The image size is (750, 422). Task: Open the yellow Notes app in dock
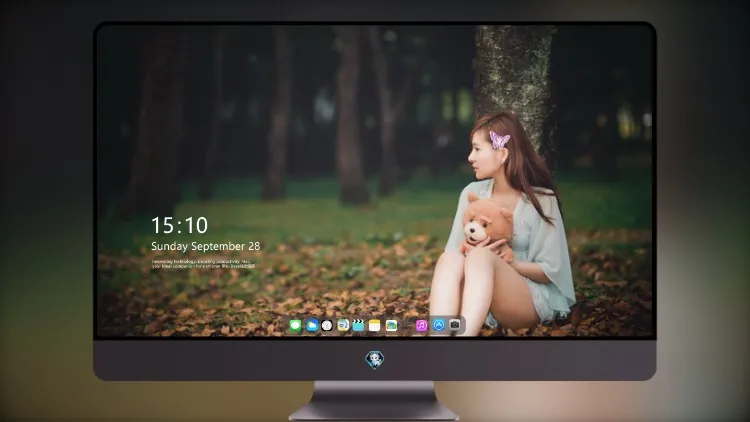click(x=375, y=326)
